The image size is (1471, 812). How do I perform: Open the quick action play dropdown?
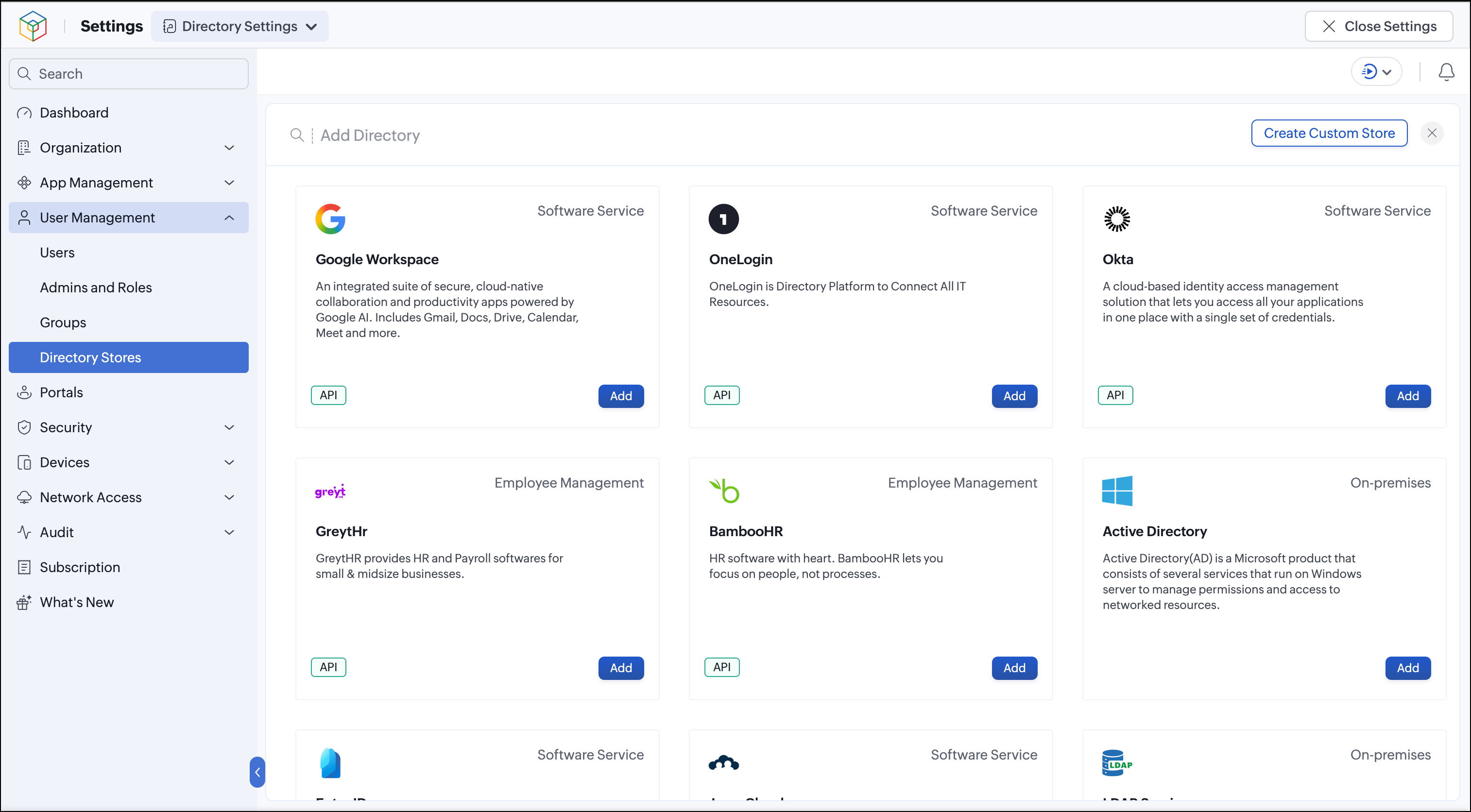1376,72
